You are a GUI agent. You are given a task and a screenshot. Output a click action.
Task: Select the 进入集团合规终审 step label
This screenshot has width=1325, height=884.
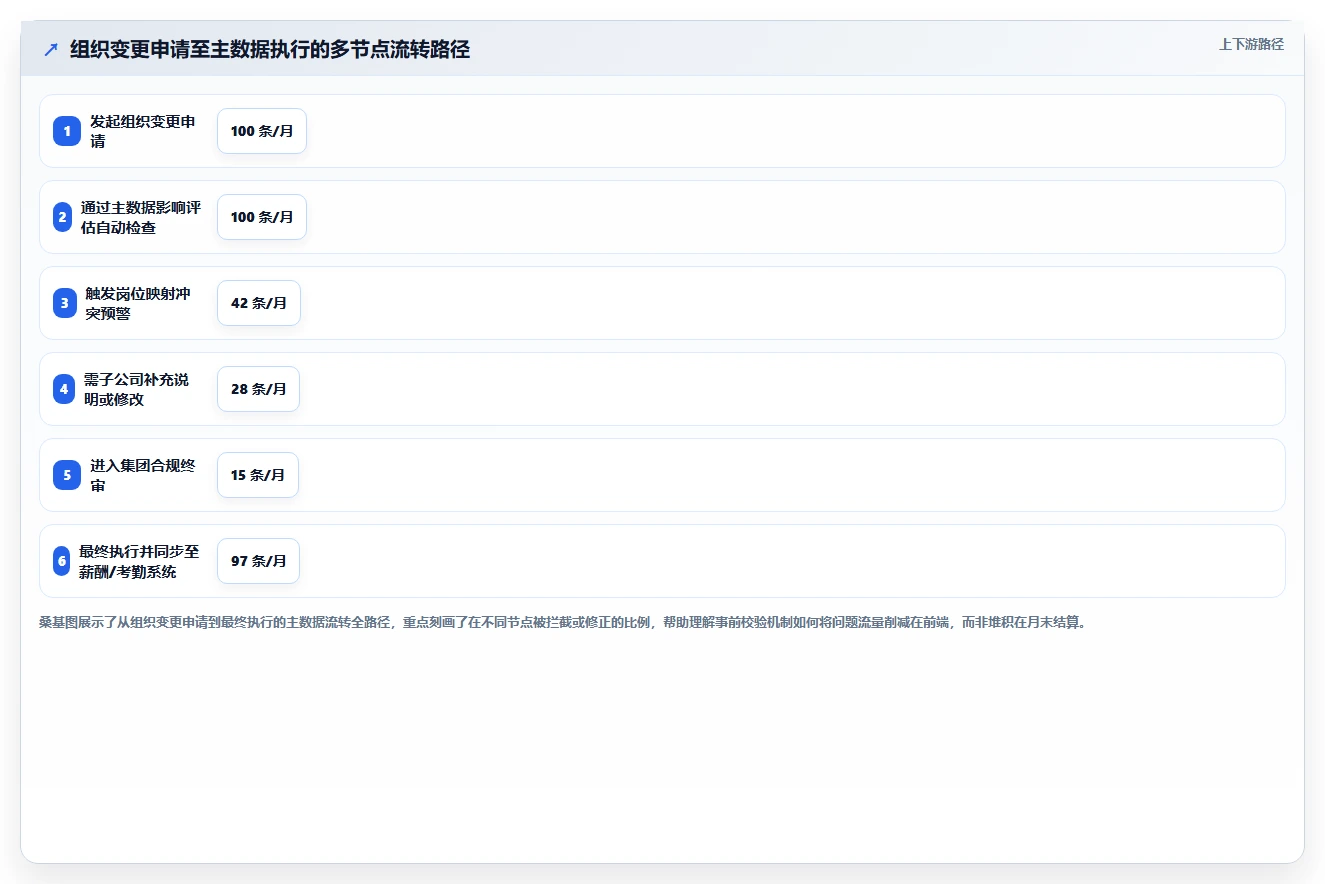pyautogui.click(x=144, y=475)
